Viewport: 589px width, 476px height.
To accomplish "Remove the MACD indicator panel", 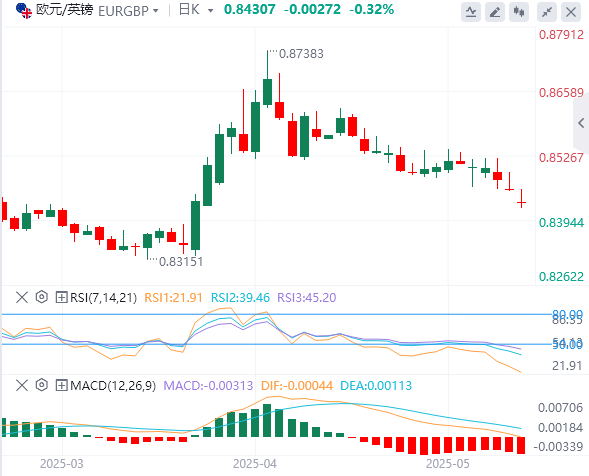I will coord(22,385).
